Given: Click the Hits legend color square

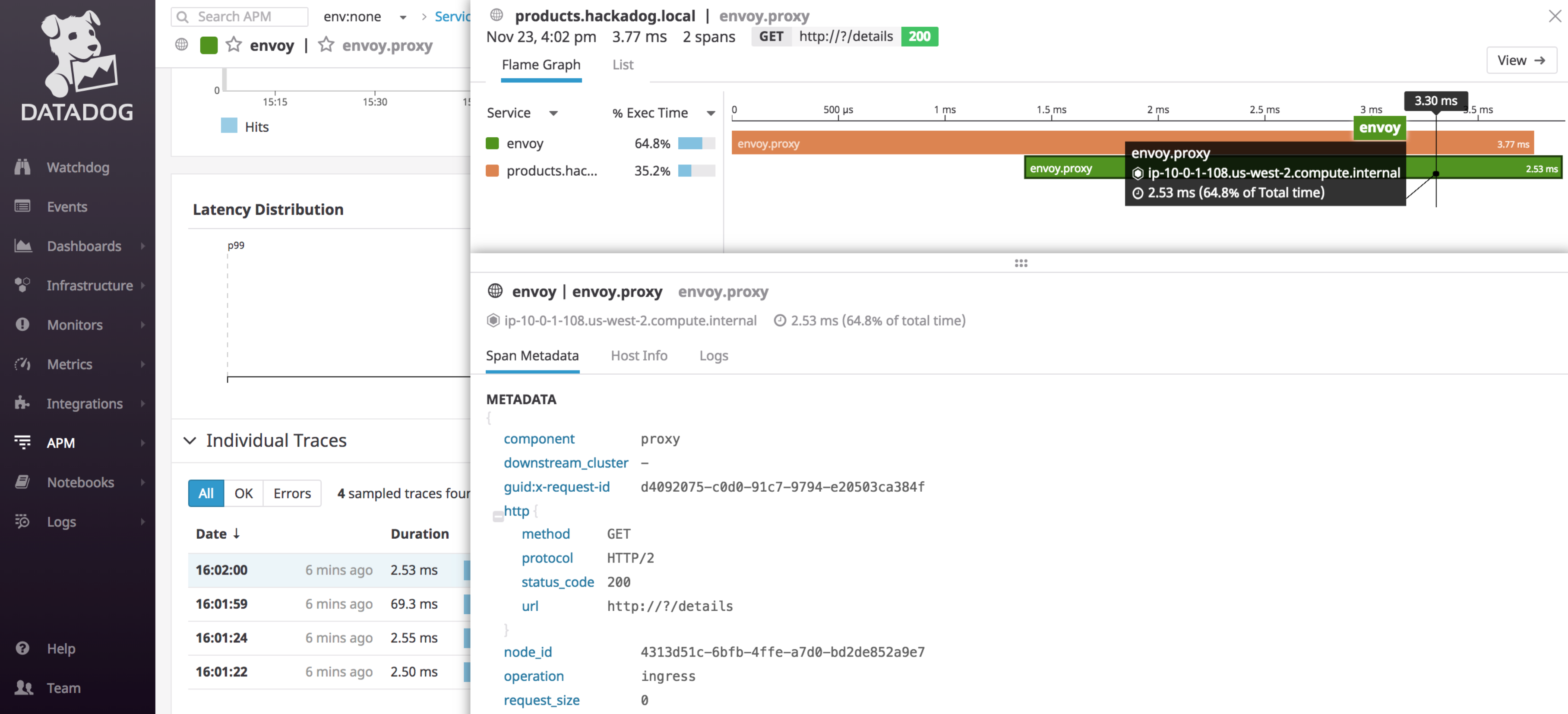Looking at the screenshot, I should (x=229, y=126).
